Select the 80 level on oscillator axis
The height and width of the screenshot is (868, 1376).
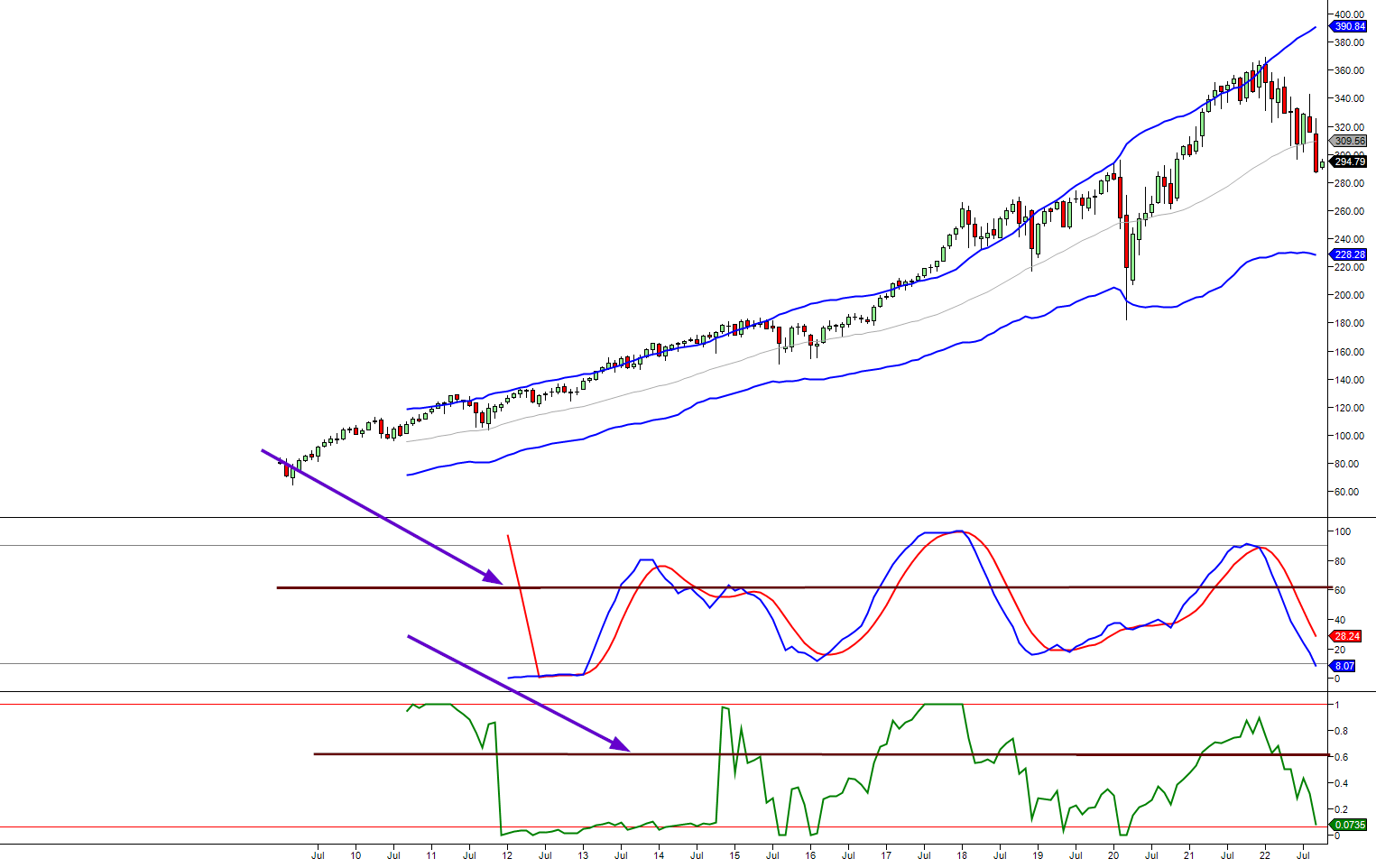coord(1340,561)
